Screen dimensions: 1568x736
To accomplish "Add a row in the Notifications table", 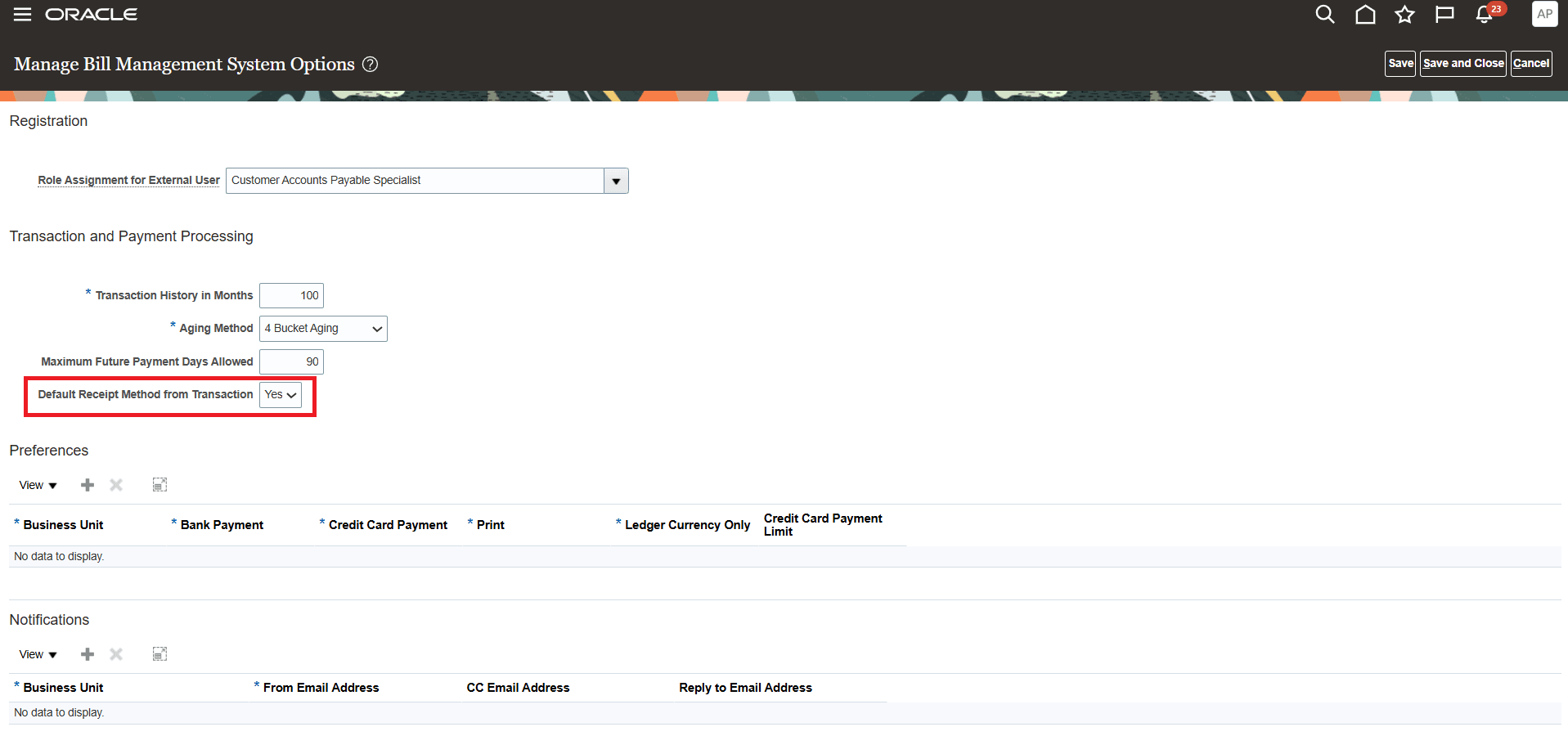I will point(87,653).
